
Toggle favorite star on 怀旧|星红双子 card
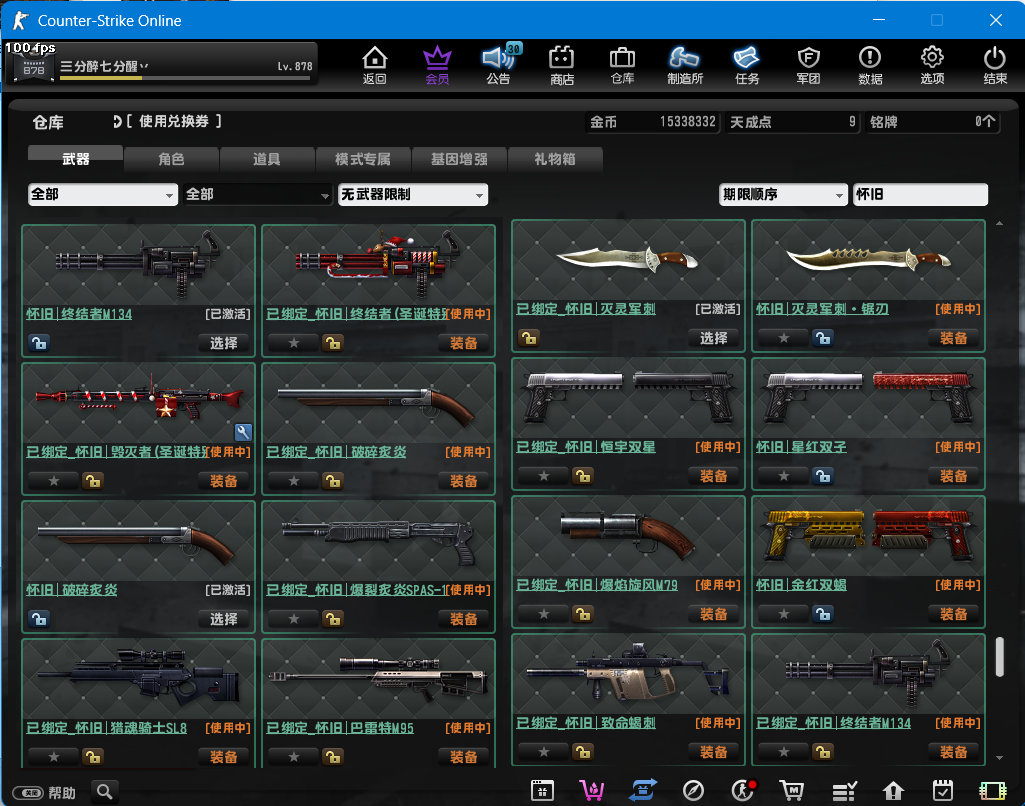tap(784, 476)
